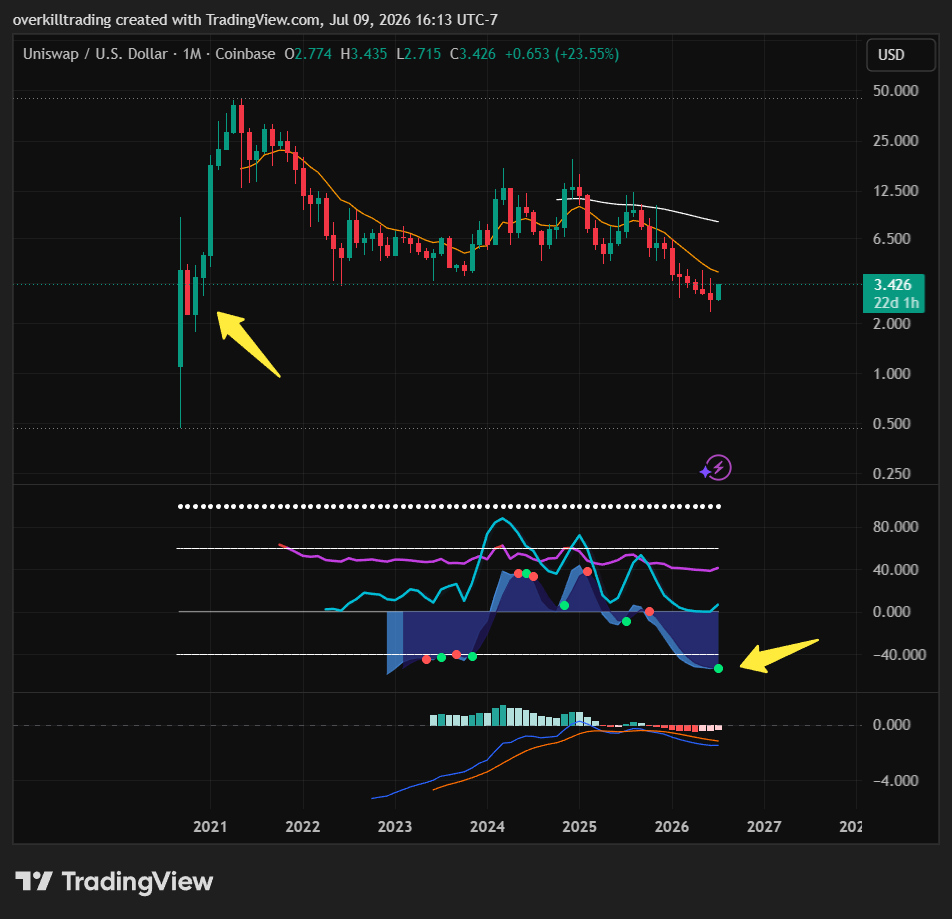Click the USD currency button

900,55
